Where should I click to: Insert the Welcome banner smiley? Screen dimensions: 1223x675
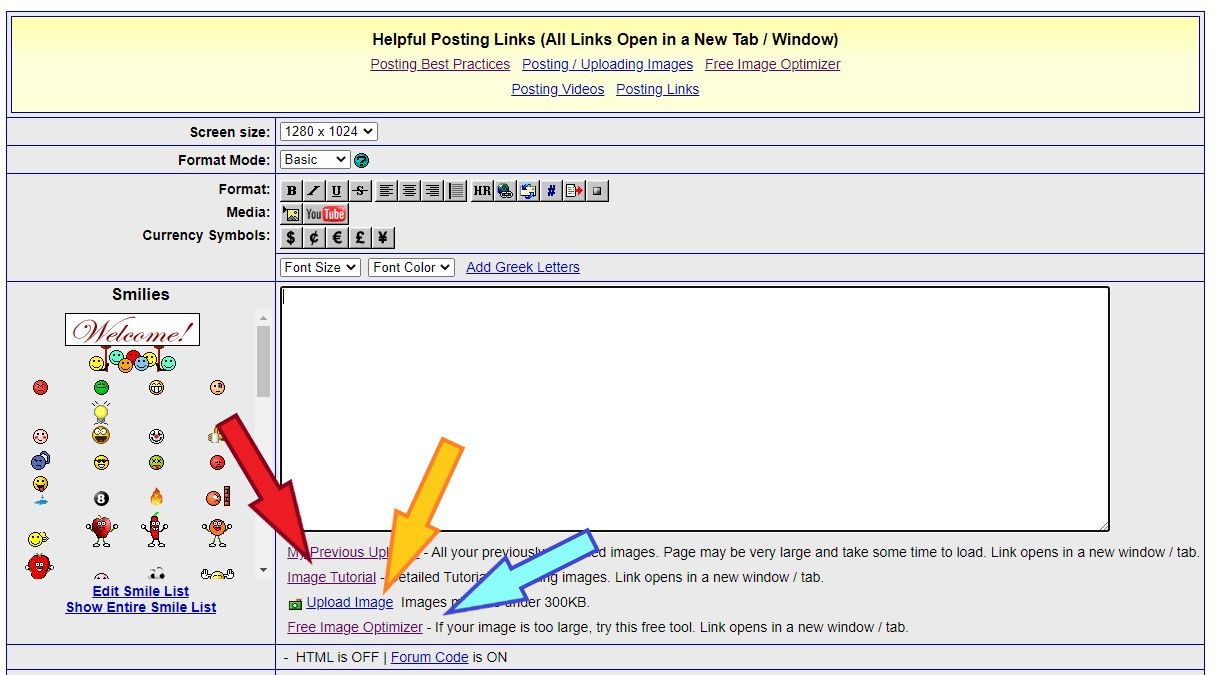click(132, 343)
